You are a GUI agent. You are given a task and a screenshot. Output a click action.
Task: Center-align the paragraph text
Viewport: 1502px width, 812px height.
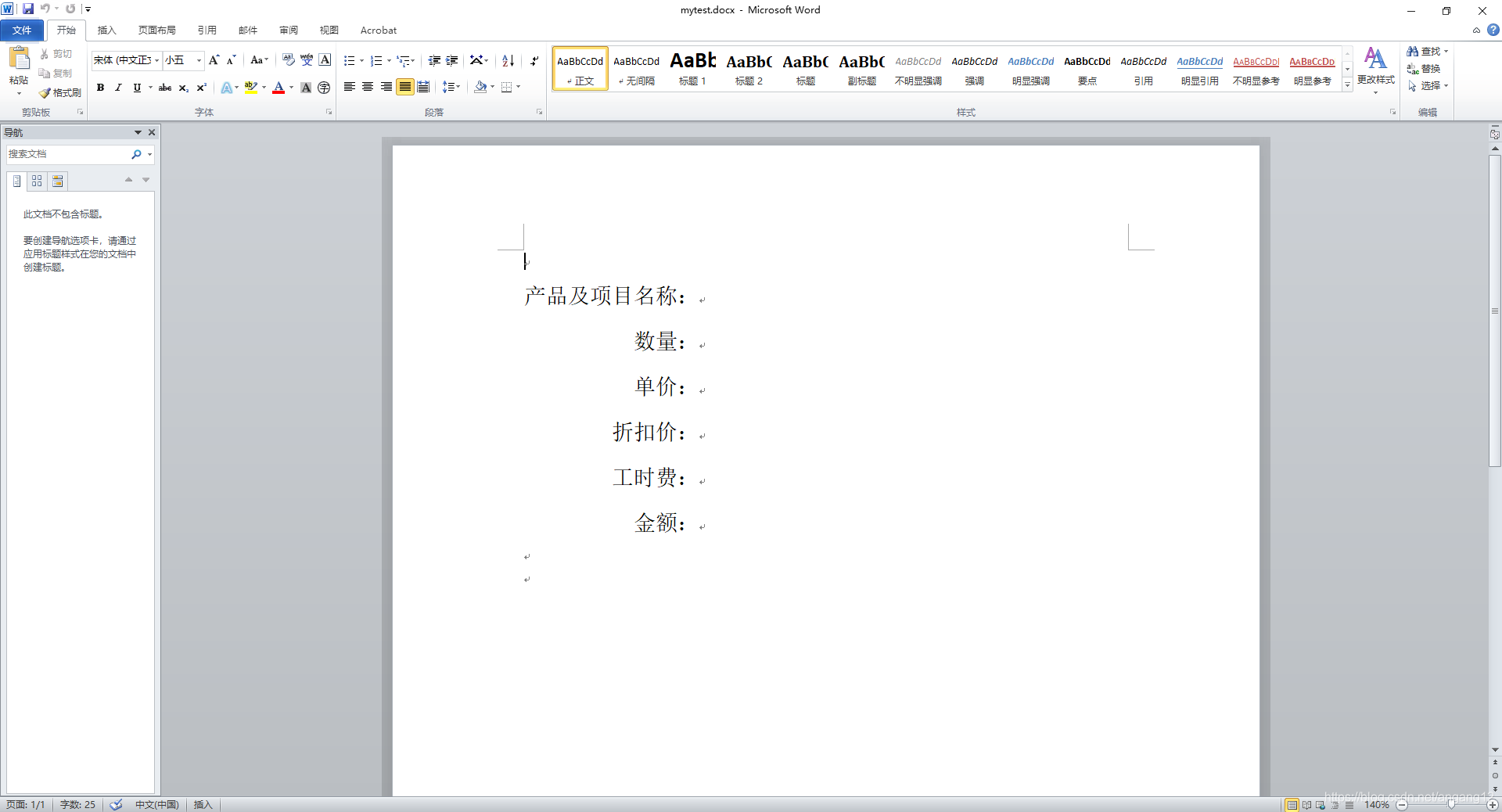(x=368, y=87)
